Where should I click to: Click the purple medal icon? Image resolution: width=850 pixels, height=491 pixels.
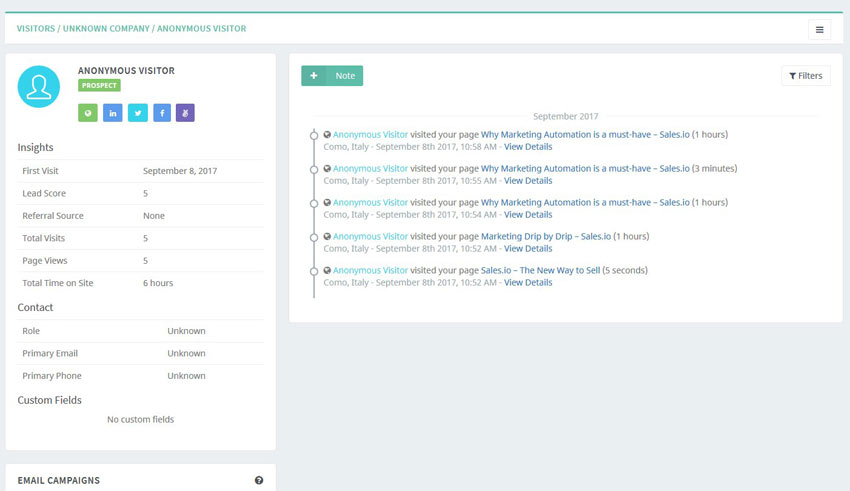(x=185, y=113)
